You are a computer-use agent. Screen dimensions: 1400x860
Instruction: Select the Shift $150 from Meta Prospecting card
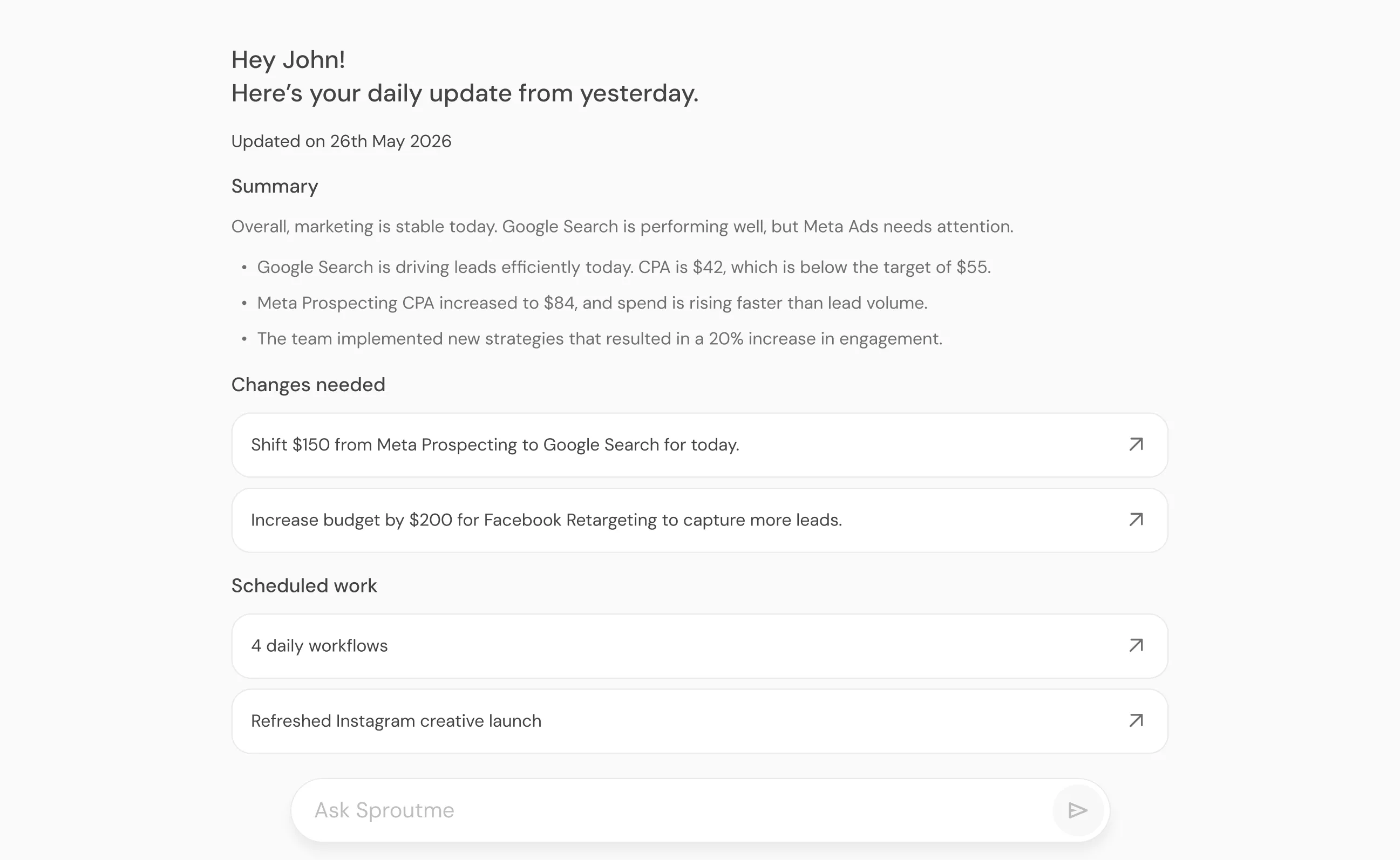pyautogui.click(x=699, y=445)
